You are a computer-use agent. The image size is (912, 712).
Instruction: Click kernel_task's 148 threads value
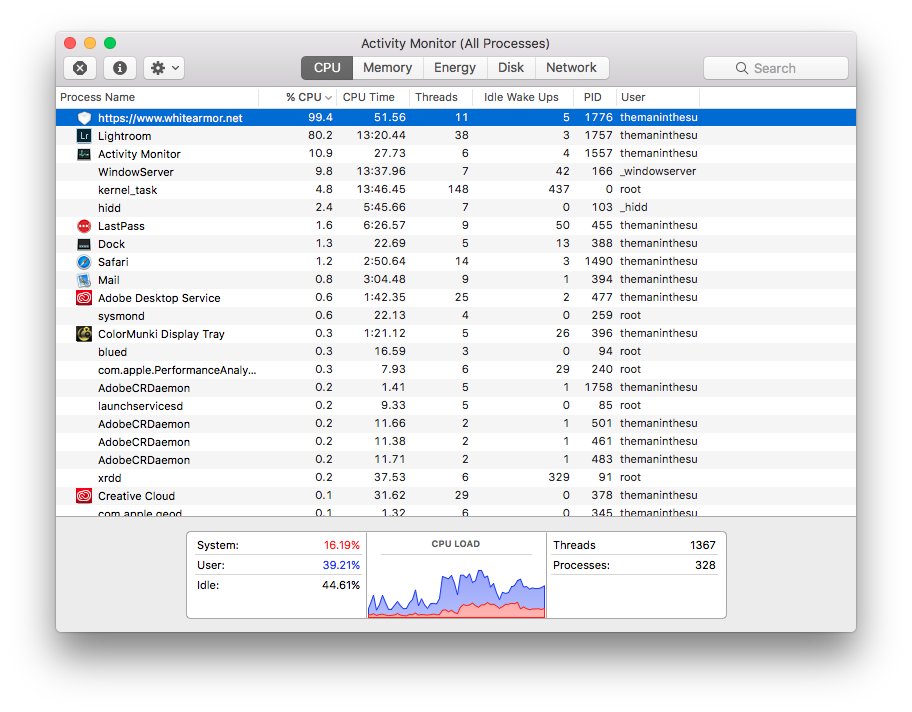pos(458,189)
